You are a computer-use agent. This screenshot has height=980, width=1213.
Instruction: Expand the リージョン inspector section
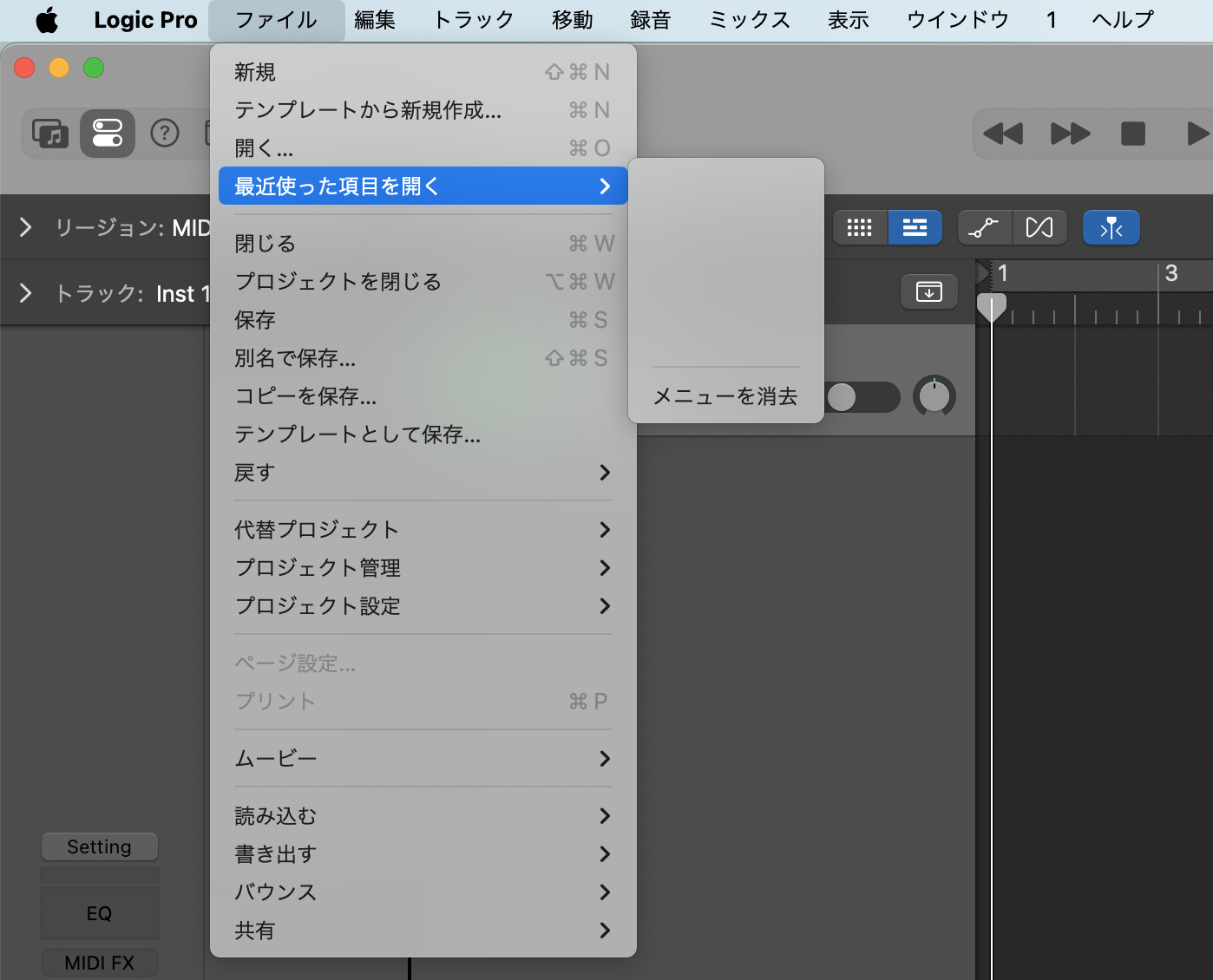pos(26,228)
